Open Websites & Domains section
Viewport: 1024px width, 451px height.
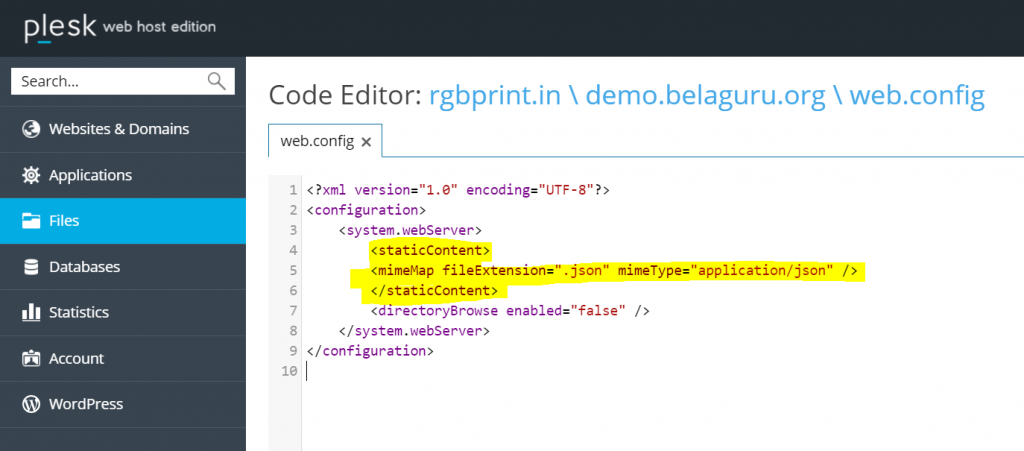coord(123,129)
